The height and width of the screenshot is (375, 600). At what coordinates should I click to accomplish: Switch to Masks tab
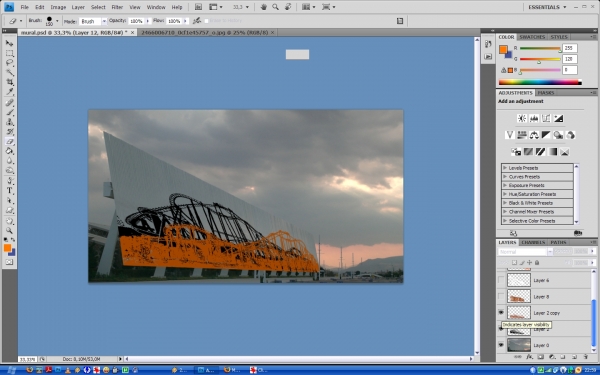546,93
